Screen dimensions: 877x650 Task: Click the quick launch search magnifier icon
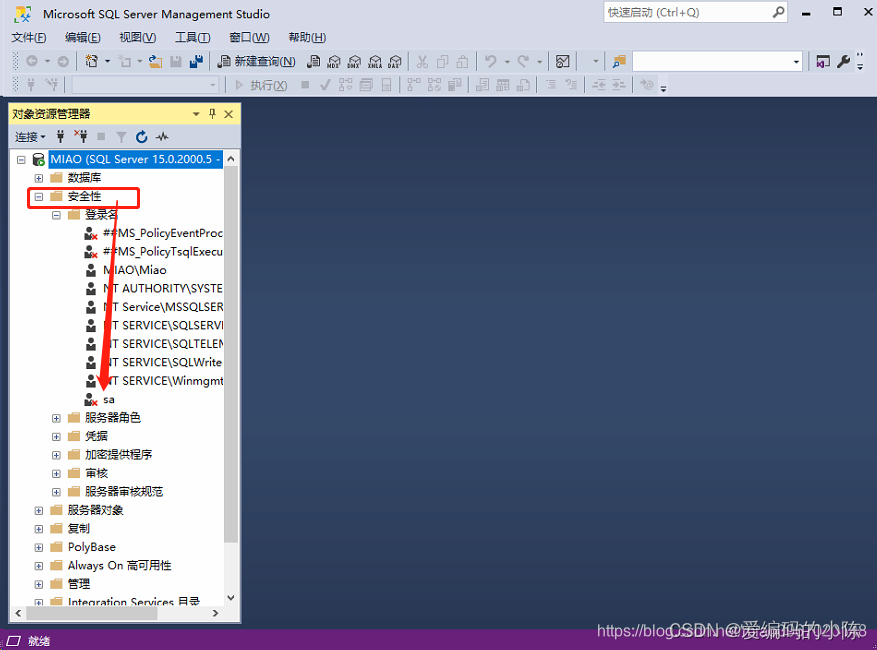(779, 12)
